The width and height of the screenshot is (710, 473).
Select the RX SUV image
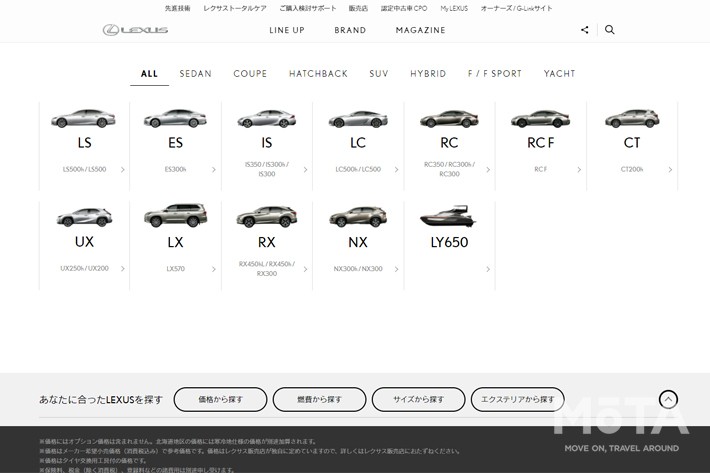click(267, 216)
